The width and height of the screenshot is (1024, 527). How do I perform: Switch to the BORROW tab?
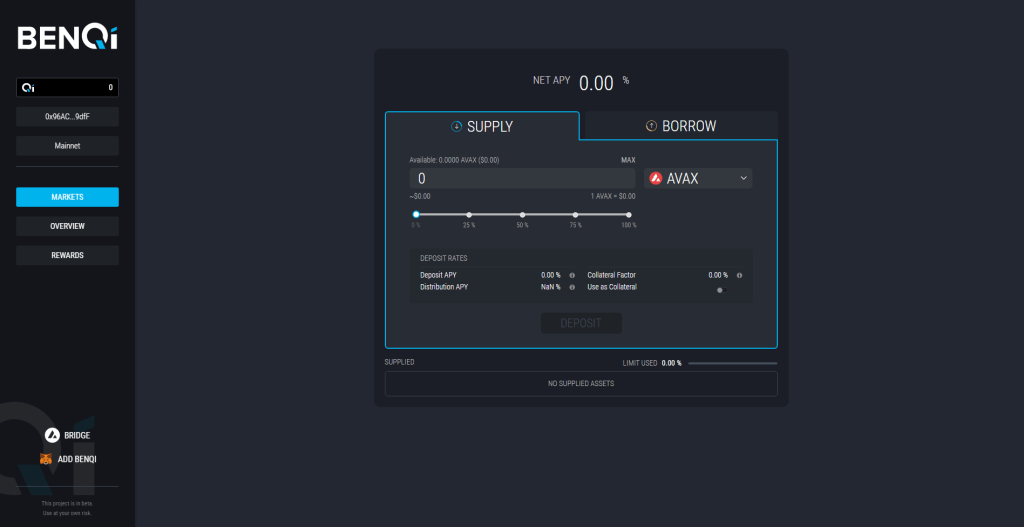point(681,126)
